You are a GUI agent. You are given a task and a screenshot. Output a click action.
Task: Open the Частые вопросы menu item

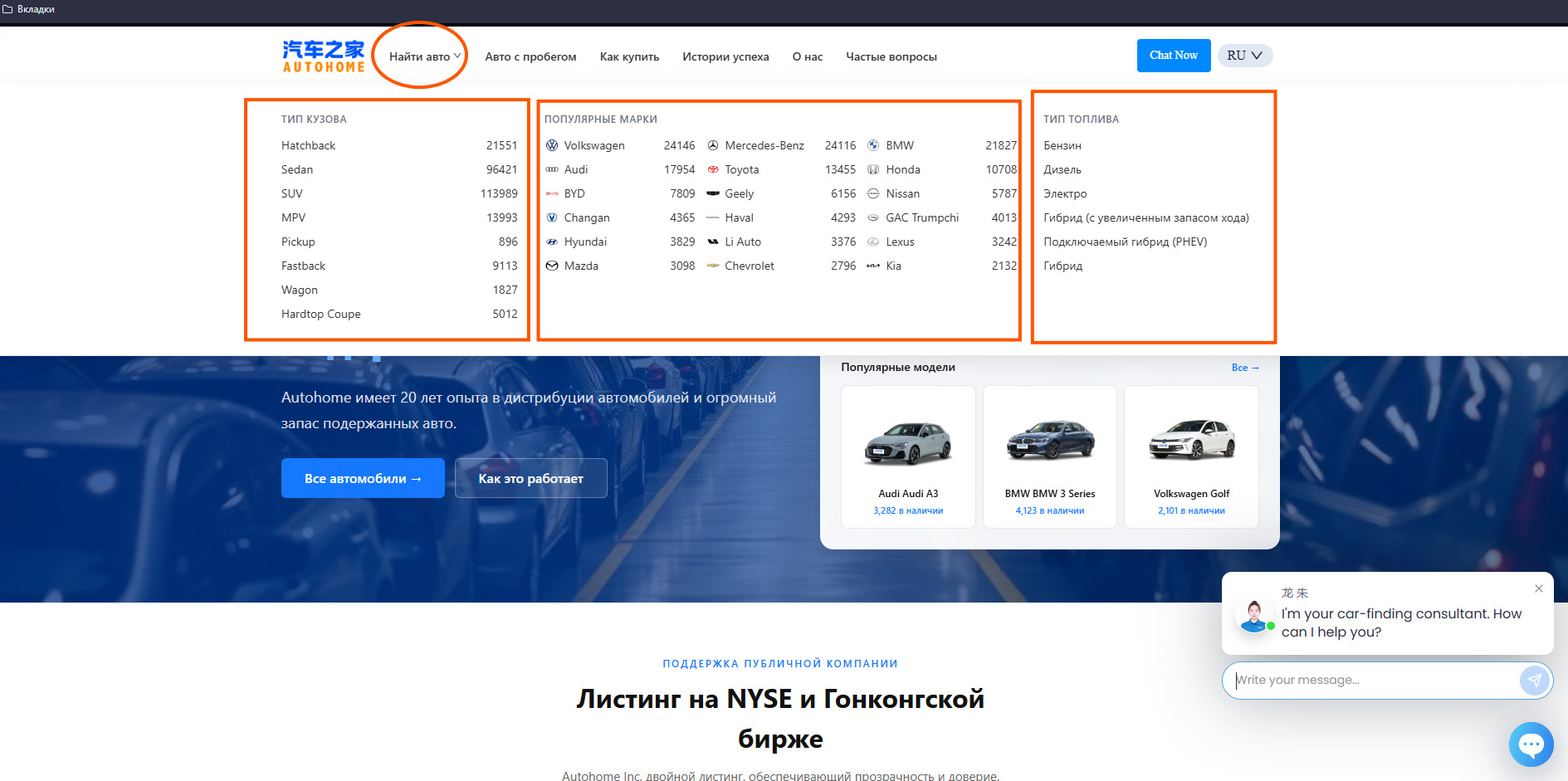[891, 56]
